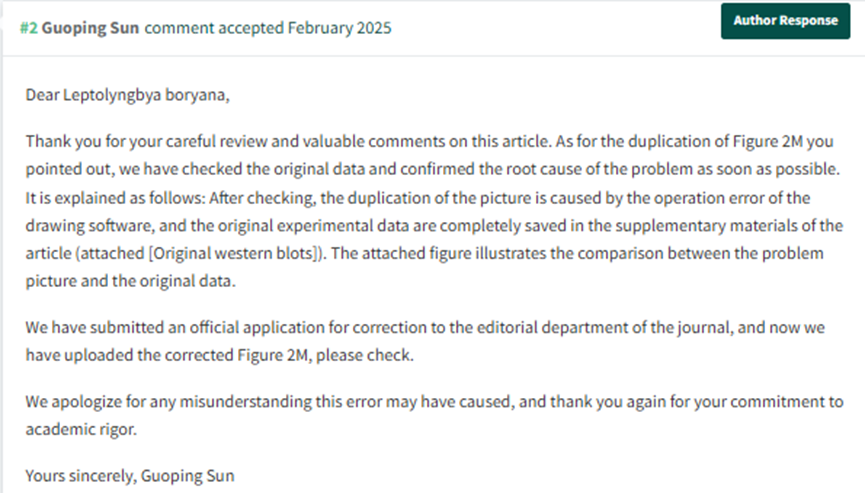Click the 'Yours sincerely, Guoping Sun' signature

(x=130, y=475)
